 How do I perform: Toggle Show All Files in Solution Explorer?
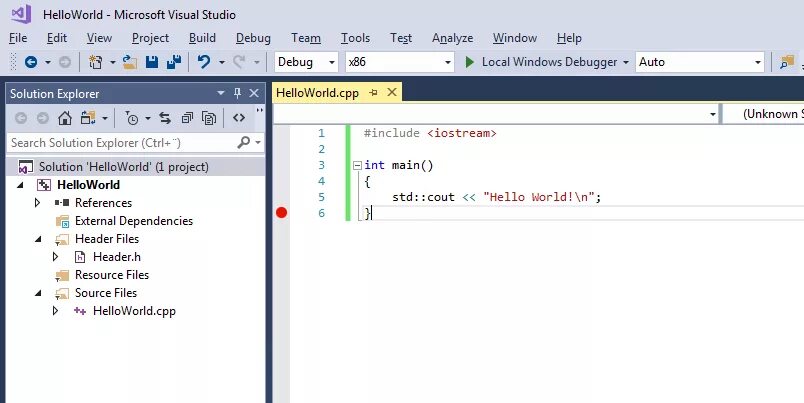209,118
